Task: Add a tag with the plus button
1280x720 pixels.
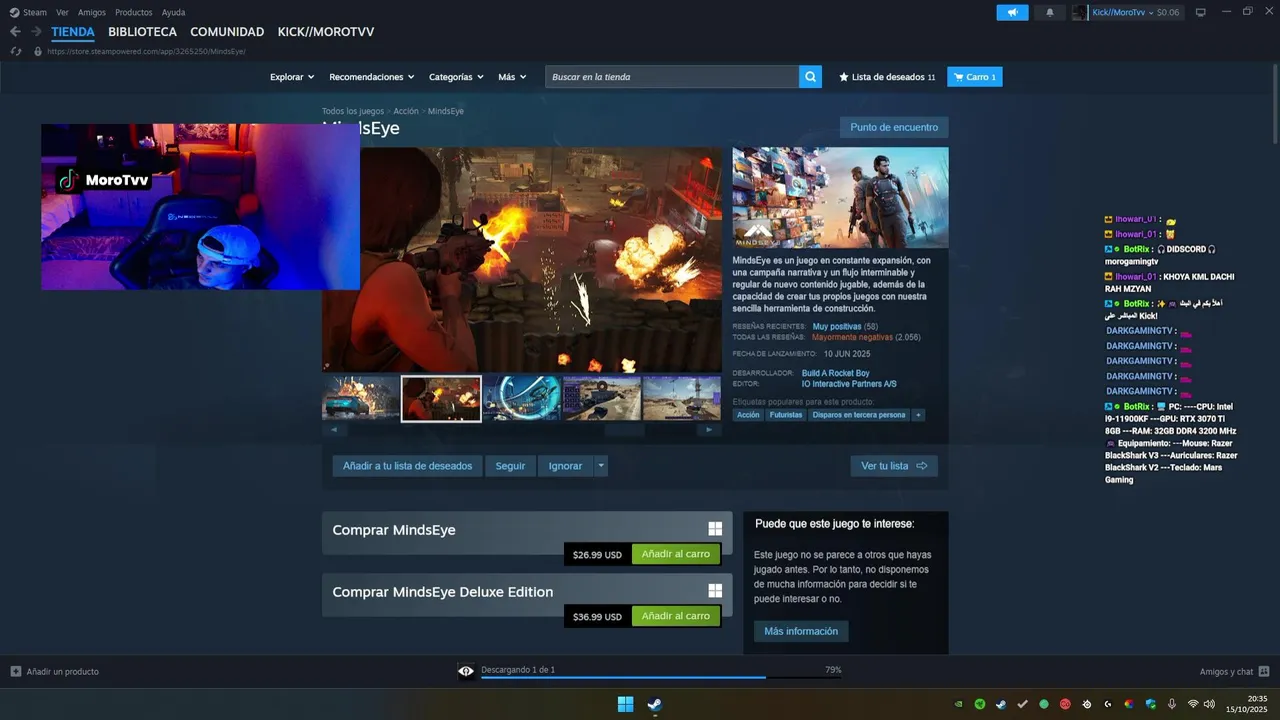Action: (918, 415)
